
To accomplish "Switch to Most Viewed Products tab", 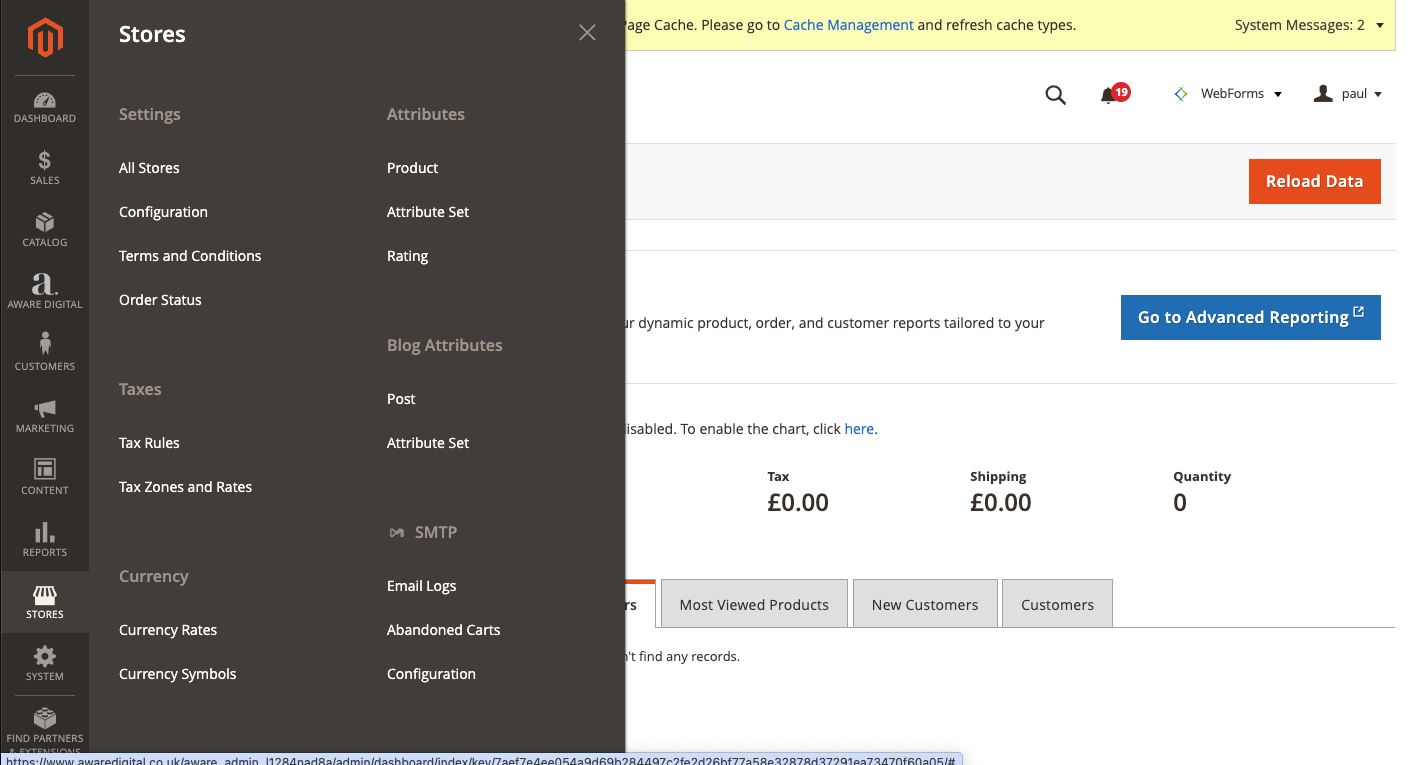I will coord(754,604).
